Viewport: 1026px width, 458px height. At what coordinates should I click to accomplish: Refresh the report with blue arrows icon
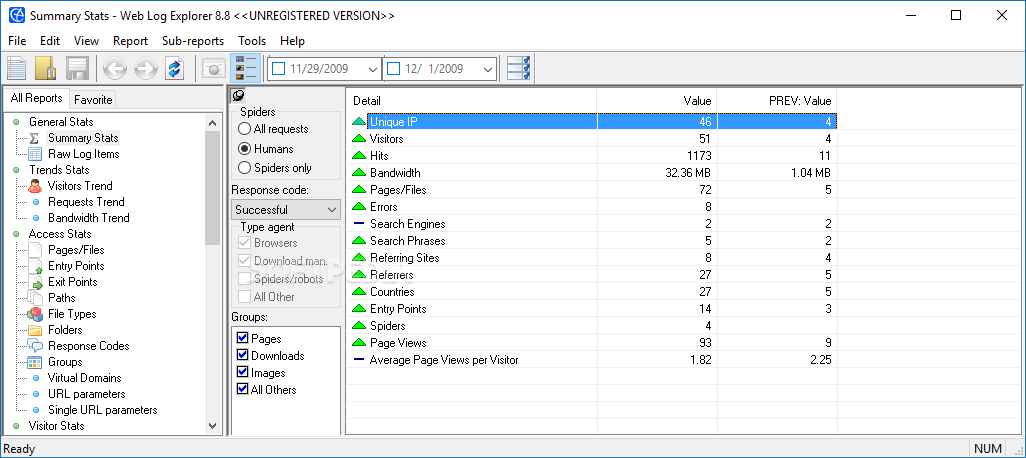click(x=175, y=68)
